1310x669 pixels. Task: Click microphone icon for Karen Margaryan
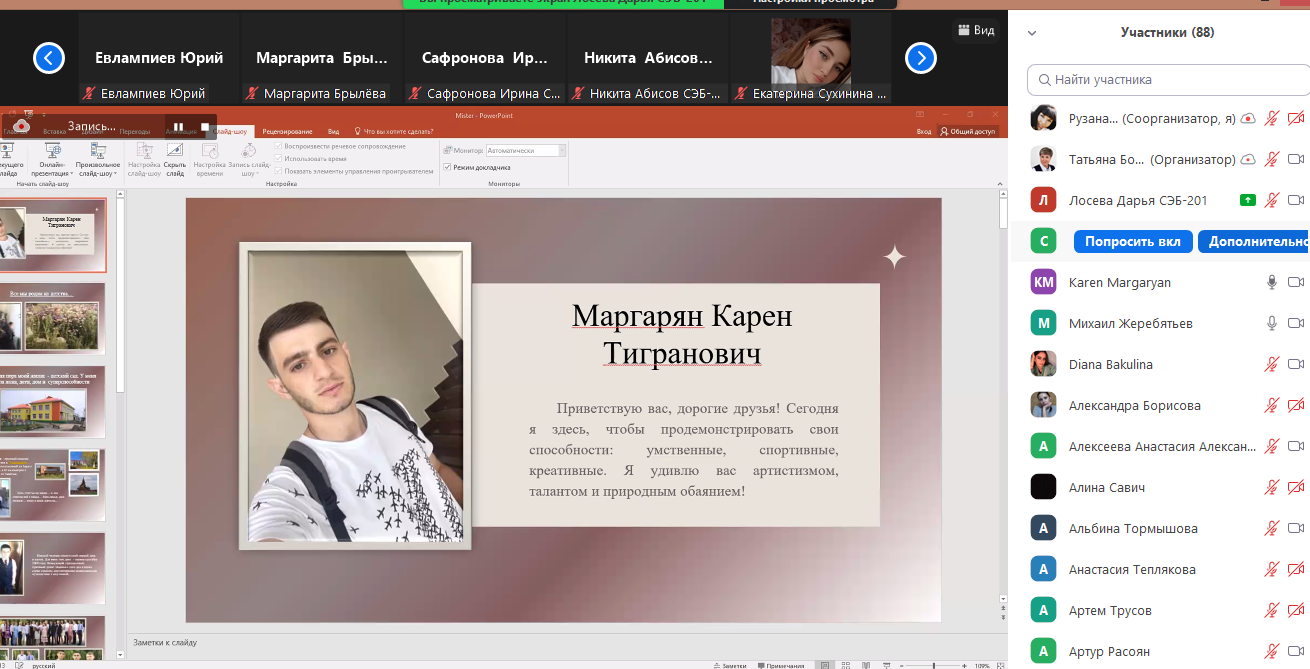click(x=1272, y=282)
